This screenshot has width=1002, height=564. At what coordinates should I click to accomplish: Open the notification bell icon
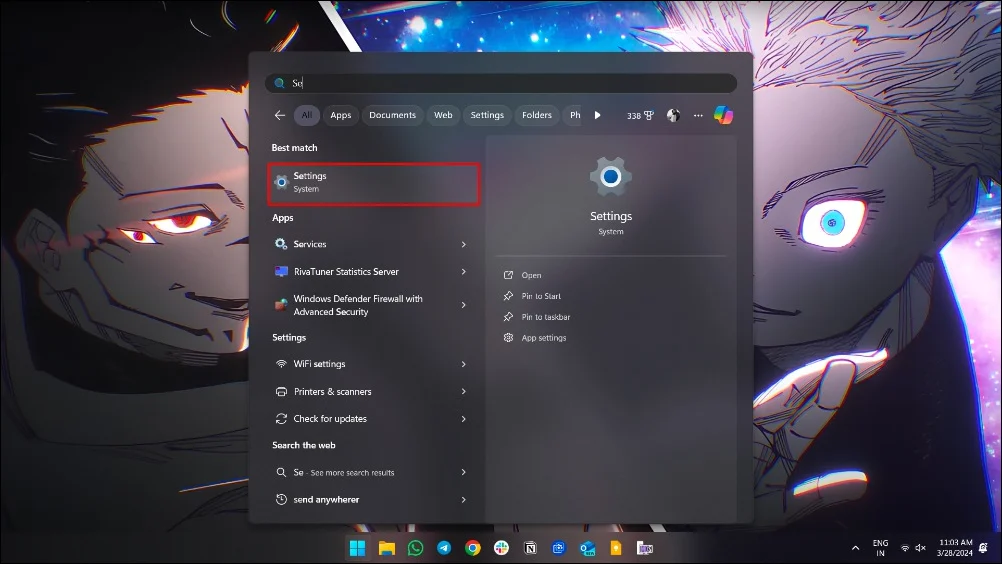point(984,547)
